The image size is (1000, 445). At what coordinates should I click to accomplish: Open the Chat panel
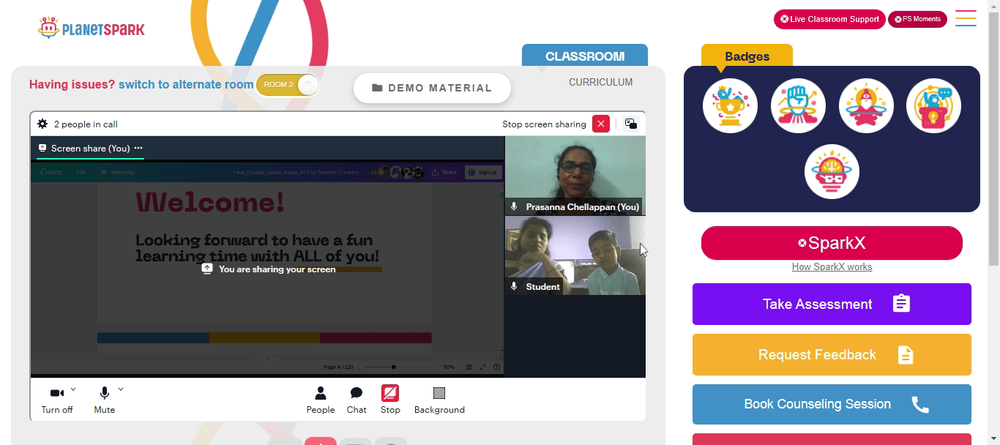pos(357,400)
